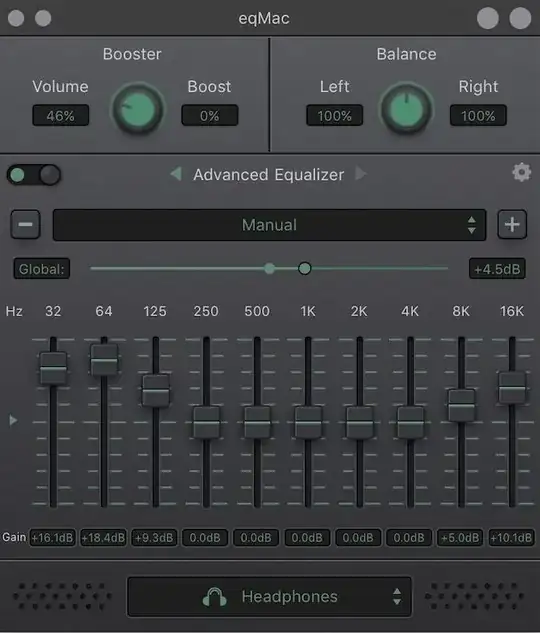
Task: Click the Boost 0% value field
Action: pos(209,115)
